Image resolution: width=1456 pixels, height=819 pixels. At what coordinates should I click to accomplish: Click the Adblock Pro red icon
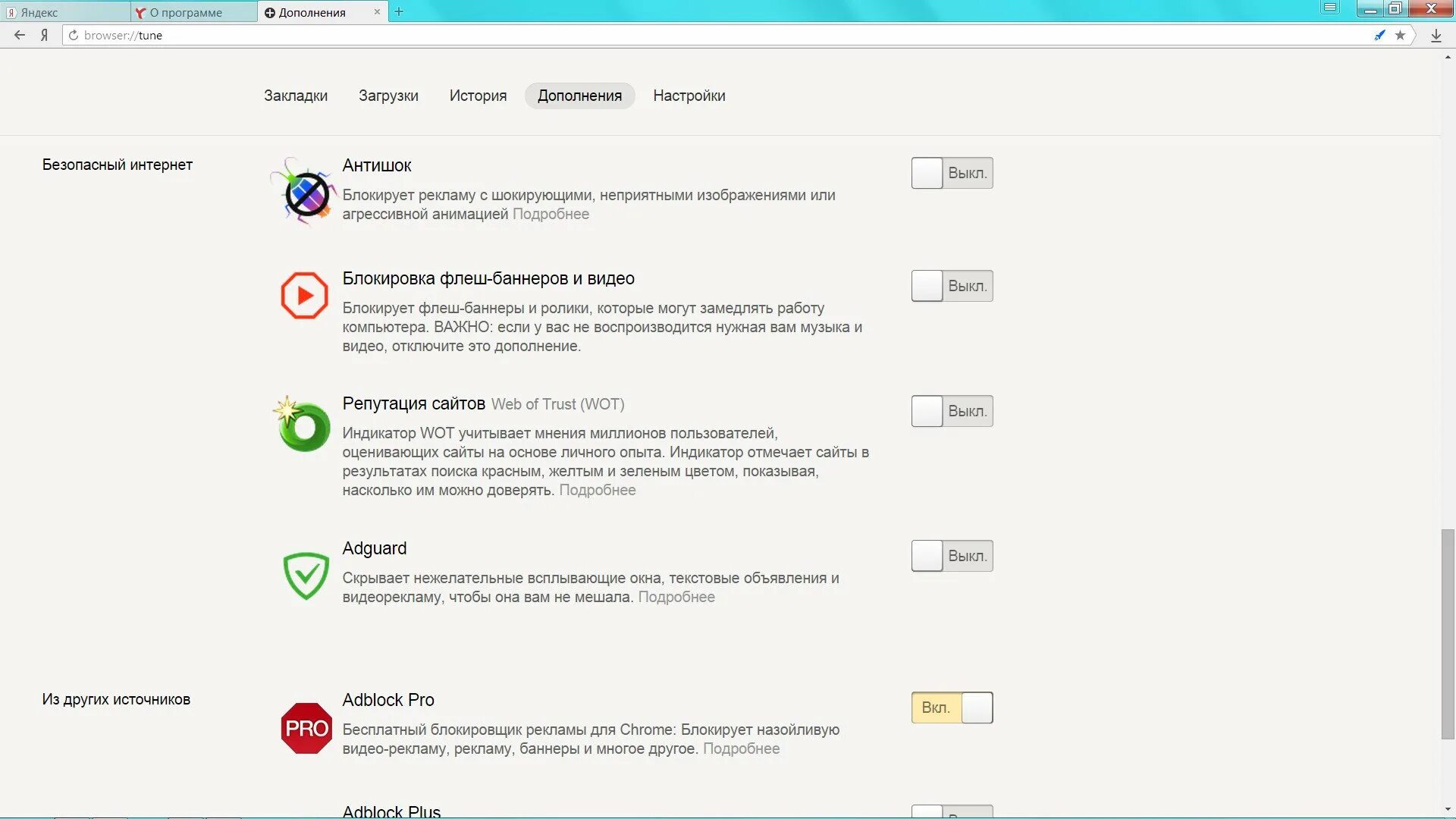click(x=306, y=728)
